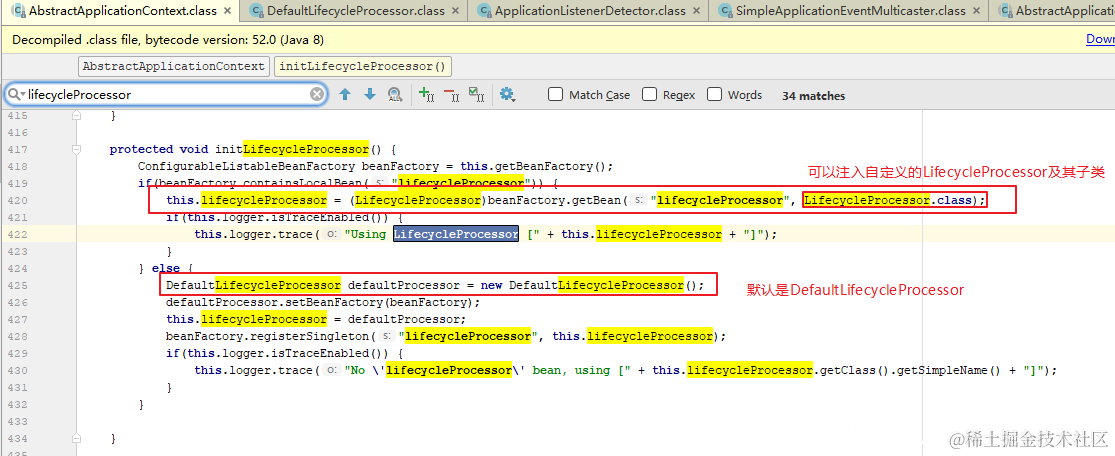Image resolution: width=1115 pixels, height=456 pixels.
Task: Go to next search occurrence
Action: [370, 95]
